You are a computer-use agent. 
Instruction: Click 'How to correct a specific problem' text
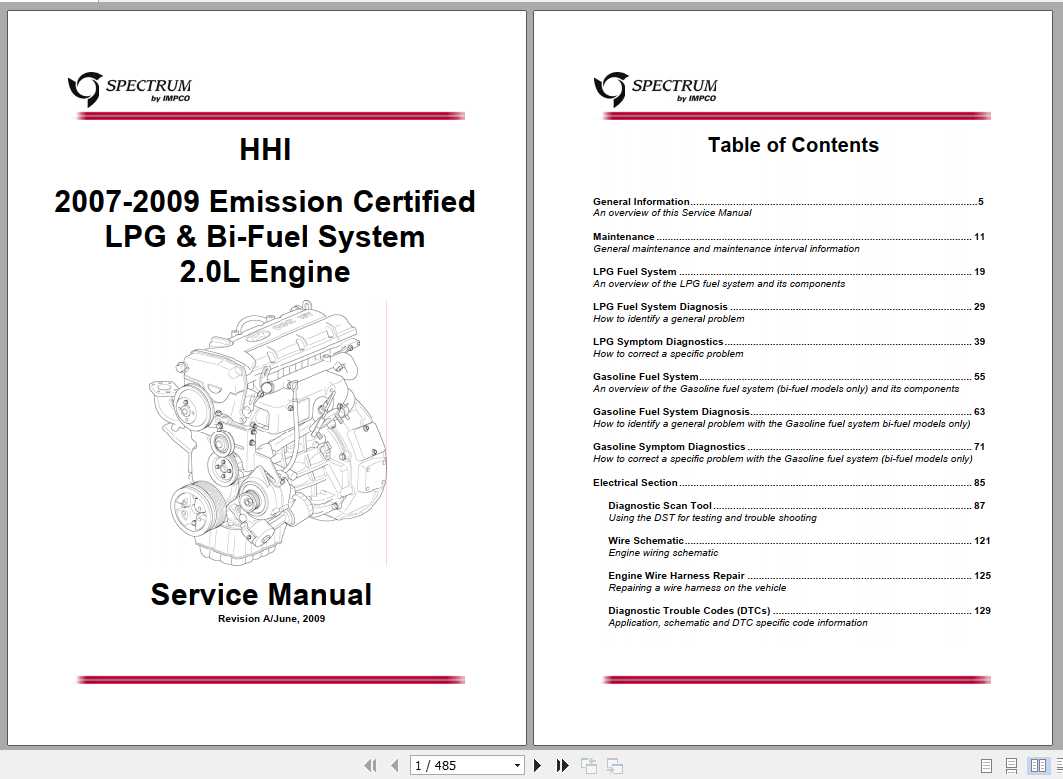(x=668, y=354)
